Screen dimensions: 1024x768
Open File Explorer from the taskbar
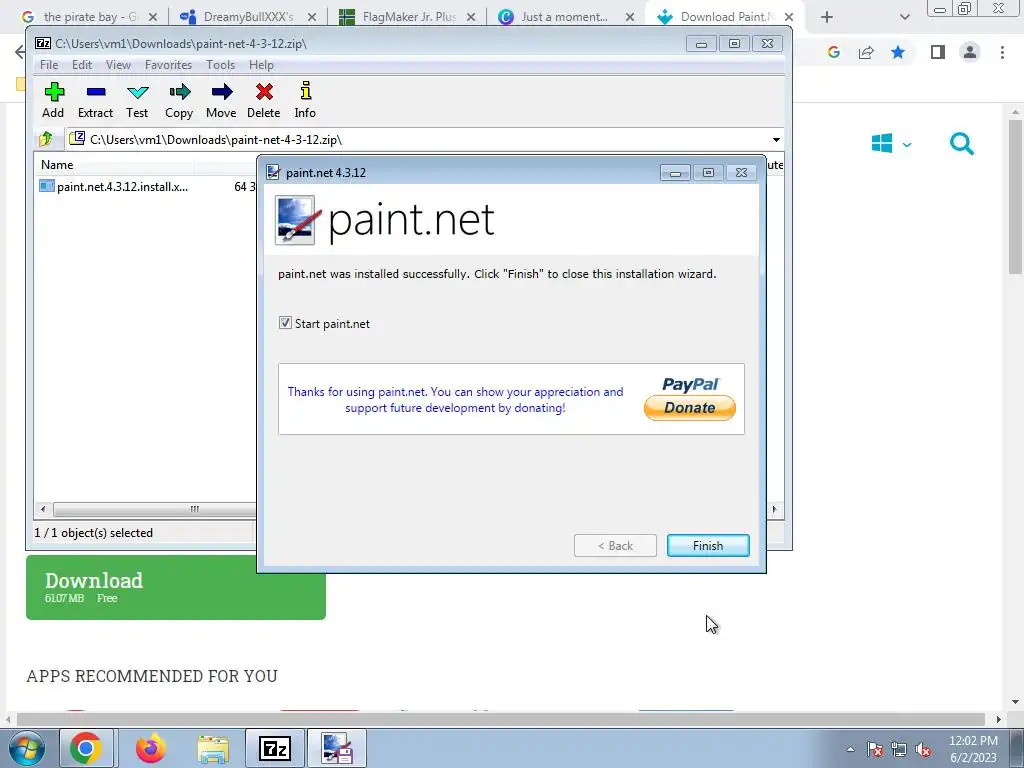tap(213, 749)
